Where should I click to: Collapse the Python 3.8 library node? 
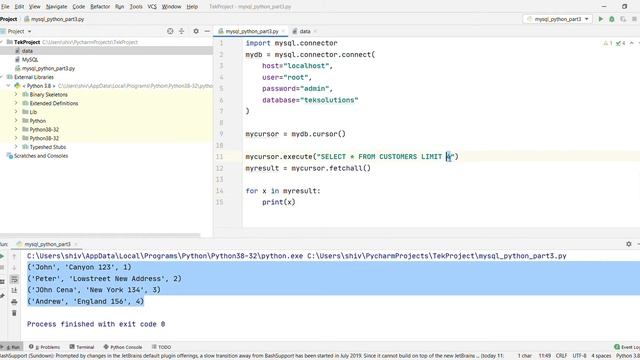tap(9, 86)
